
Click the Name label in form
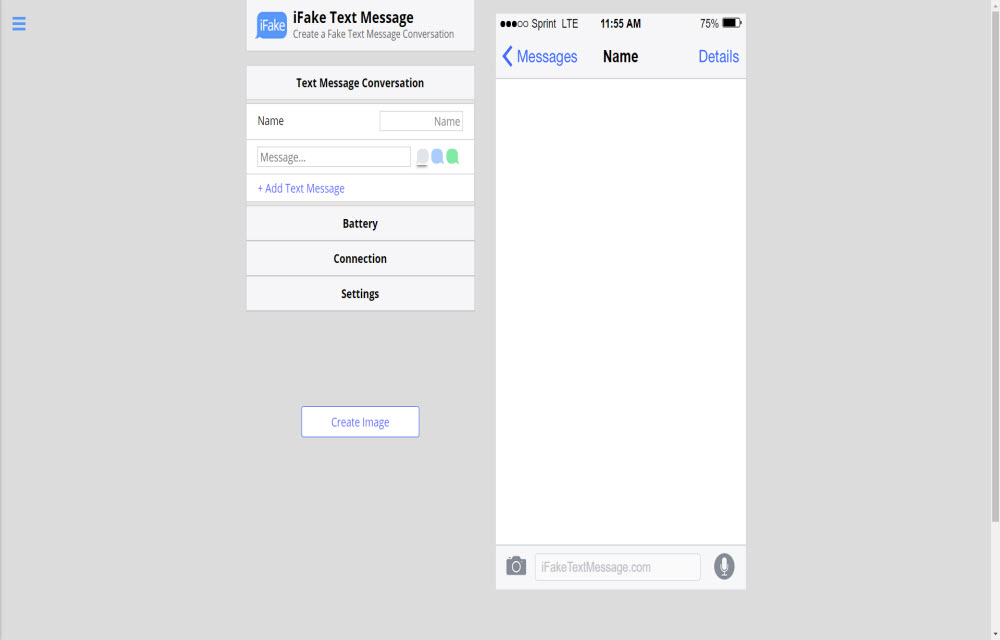click(270, 120)
